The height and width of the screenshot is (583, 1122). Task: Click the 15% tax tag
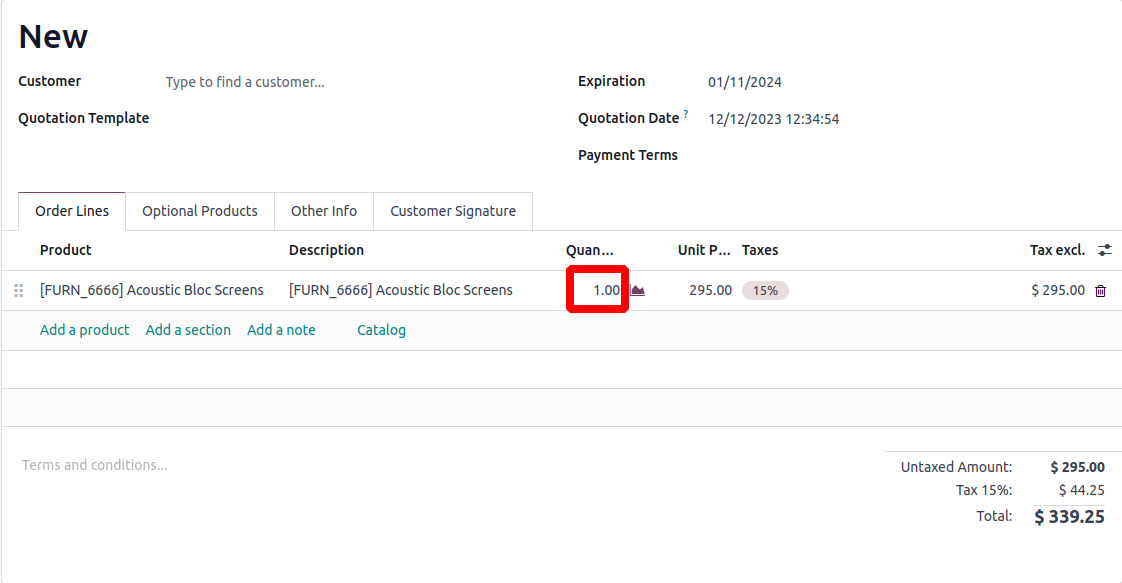[765, 291]
